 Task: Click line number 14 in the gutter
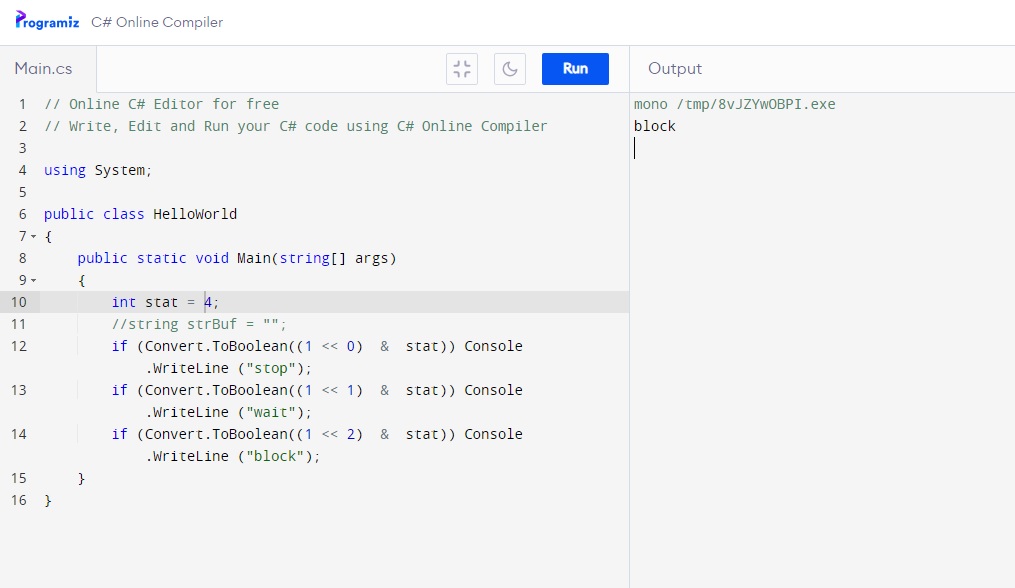coord(19,434)
